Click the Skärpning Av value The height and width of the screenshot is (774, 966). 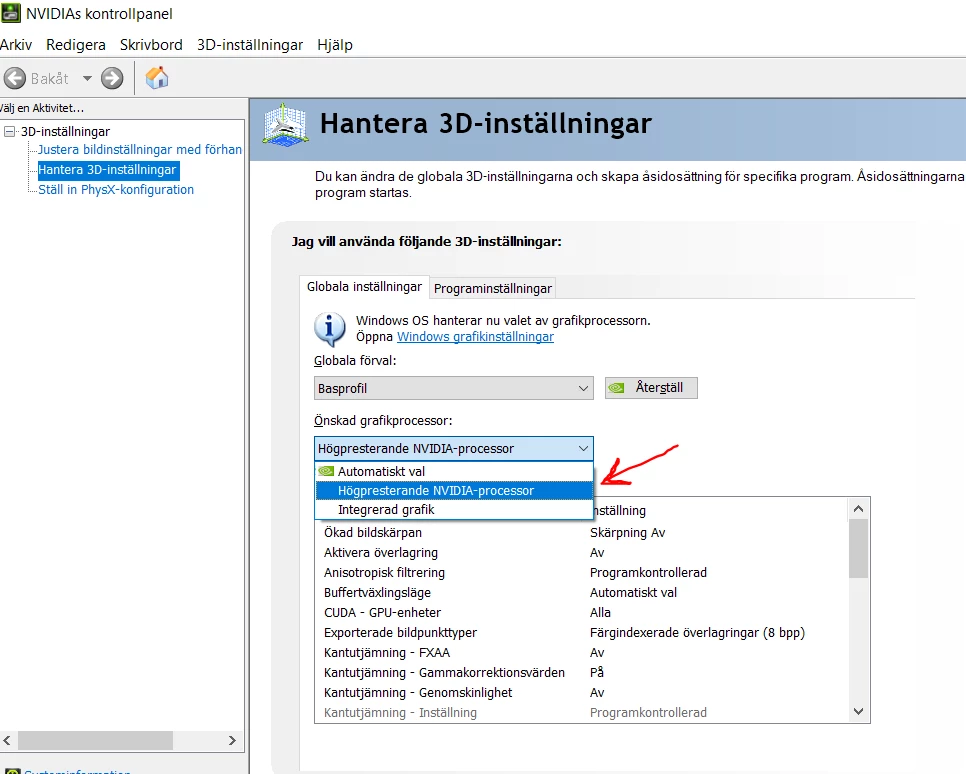627,532
